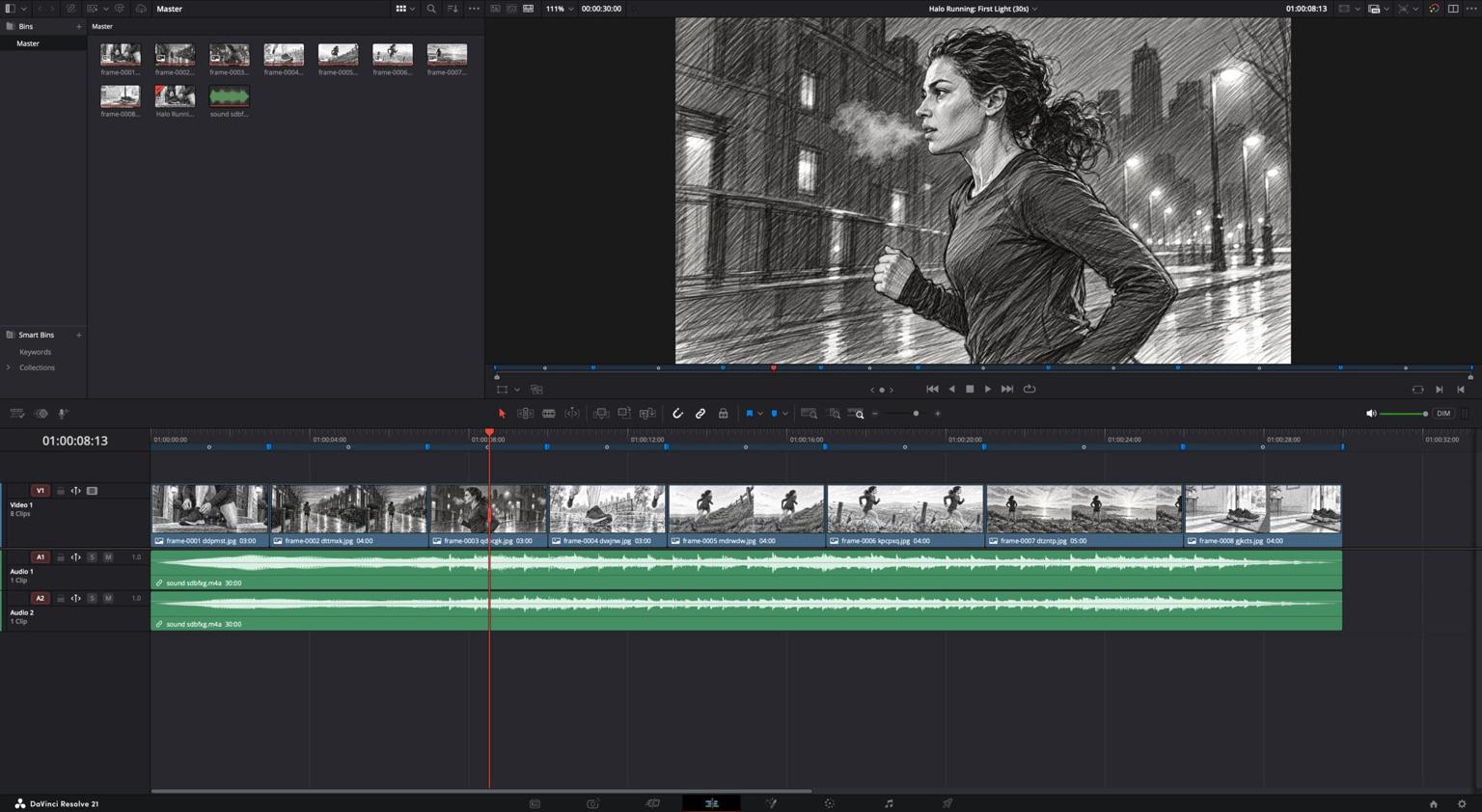Open the 111% viewer zoom dropdown
1482x812 pixels.
[x=560, y=9]
